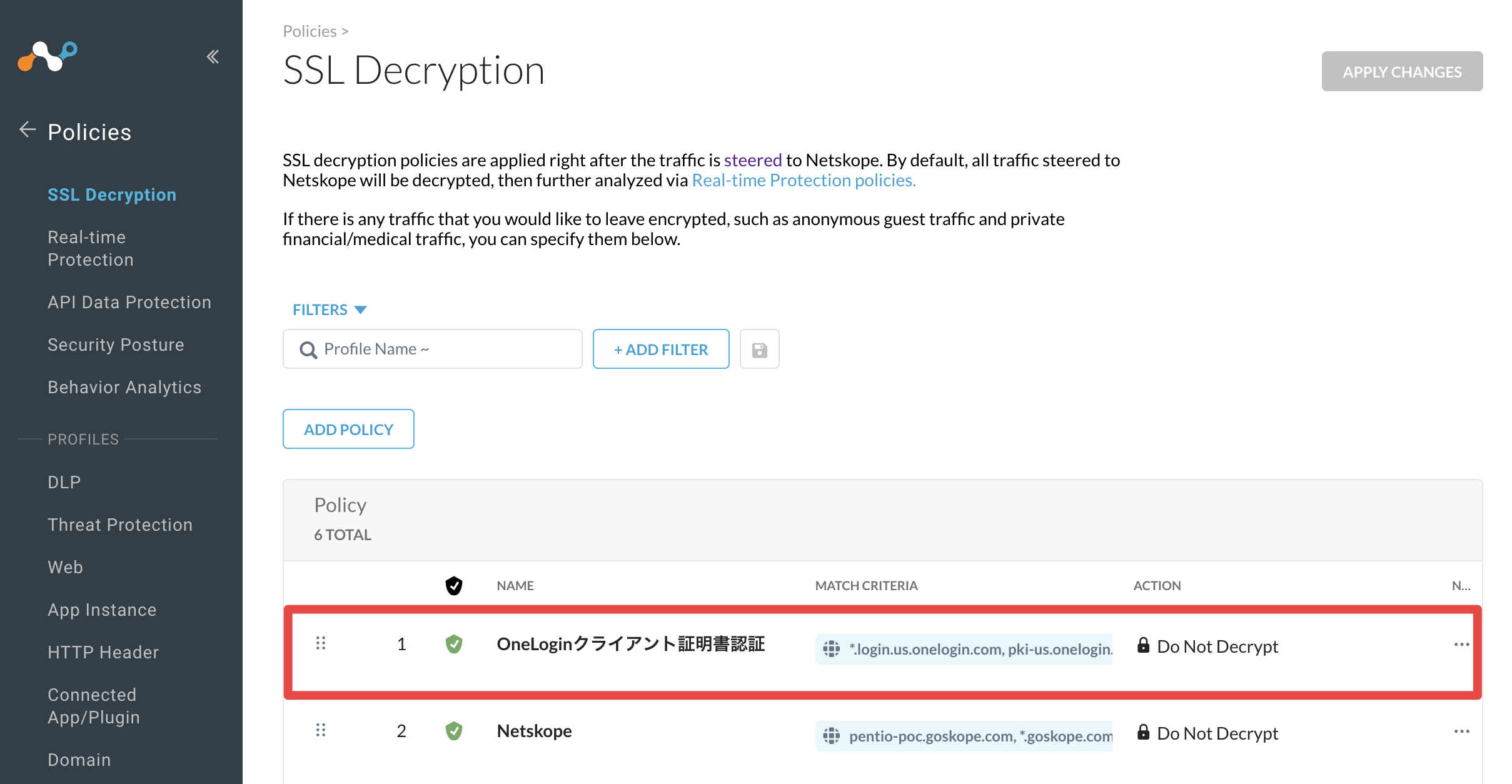The width and height of the screenshot is (1512, 784).
Task: Click the drag handle for the OneLogin policy row
Action: 321,643
